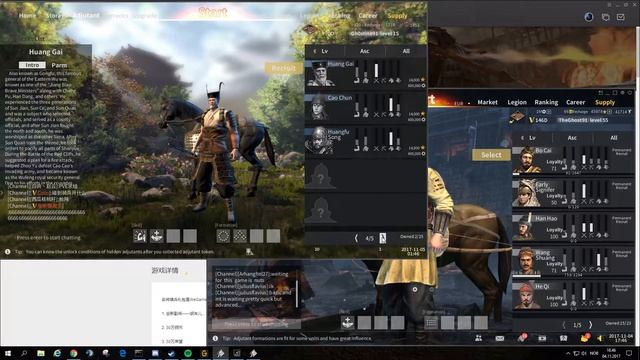
Task: Toggle Asc sort order in left window
Action: (364, 51)
